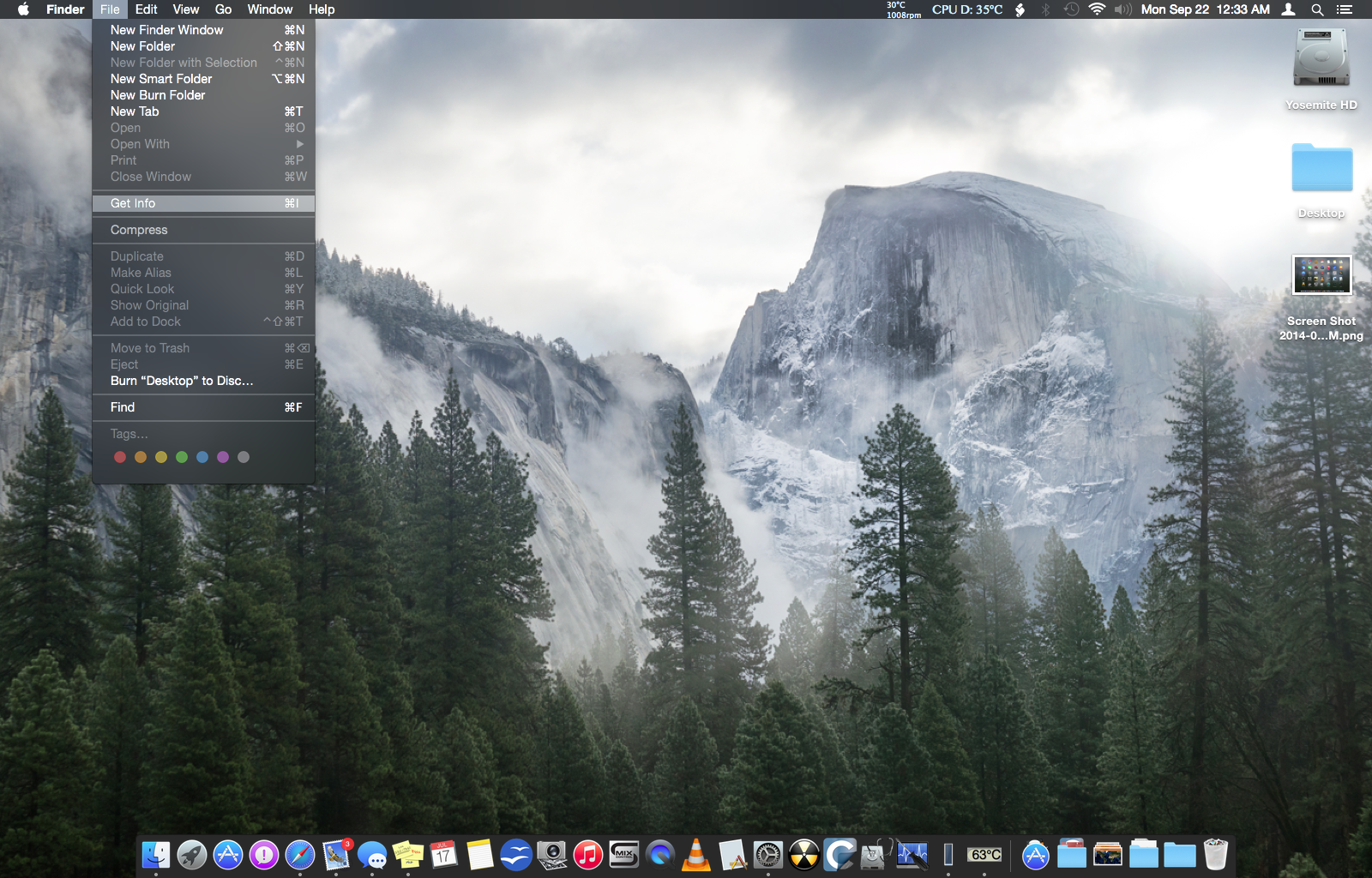
Task: Open Calendar icon showing 17
Action: (x=443, y=855)
